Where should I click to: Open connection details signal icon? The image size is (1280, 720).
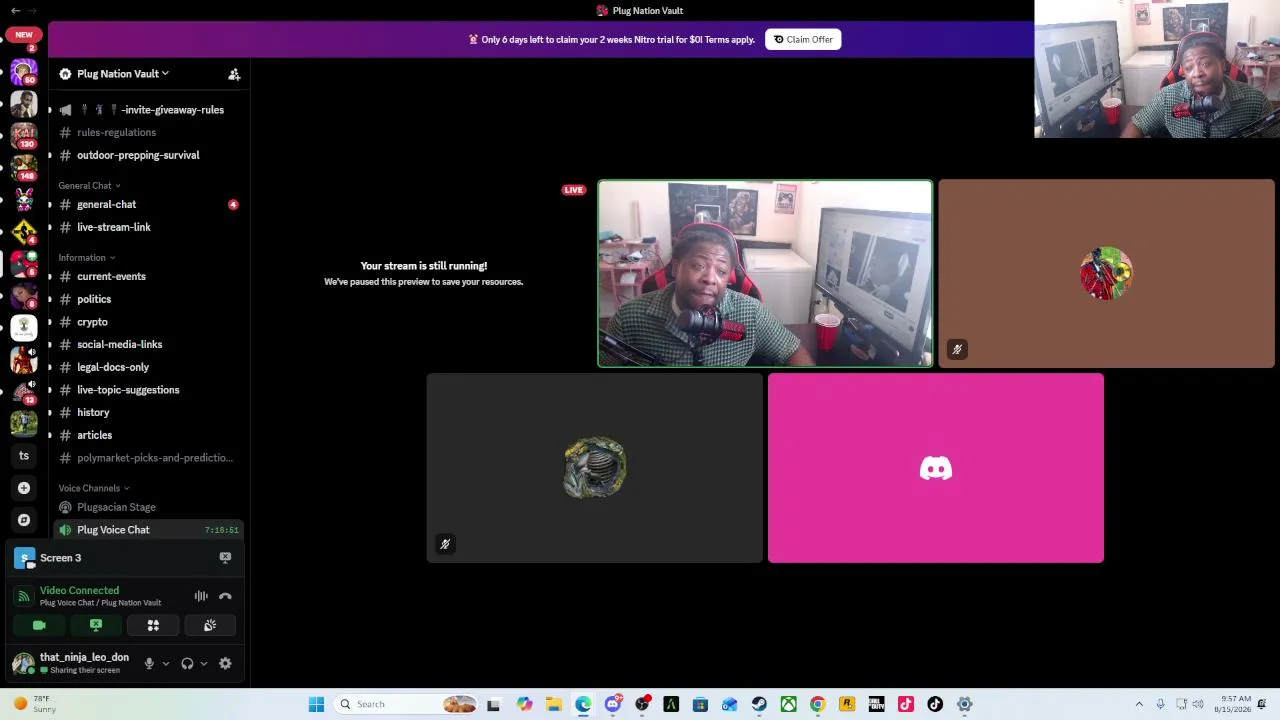[23, 596]
